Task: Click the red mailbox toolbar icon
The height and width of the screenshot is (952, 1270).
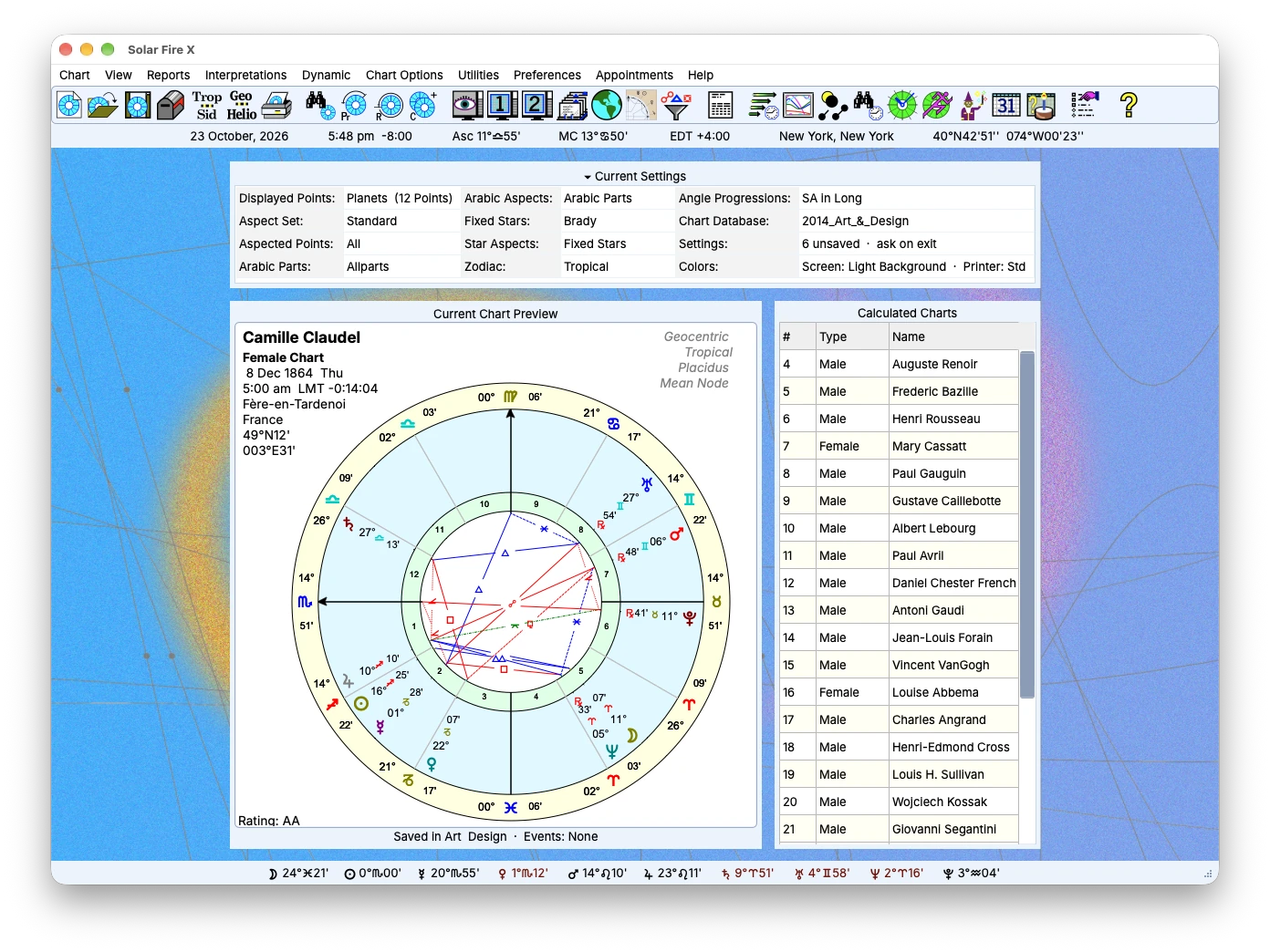Action: tap(172, 105)
